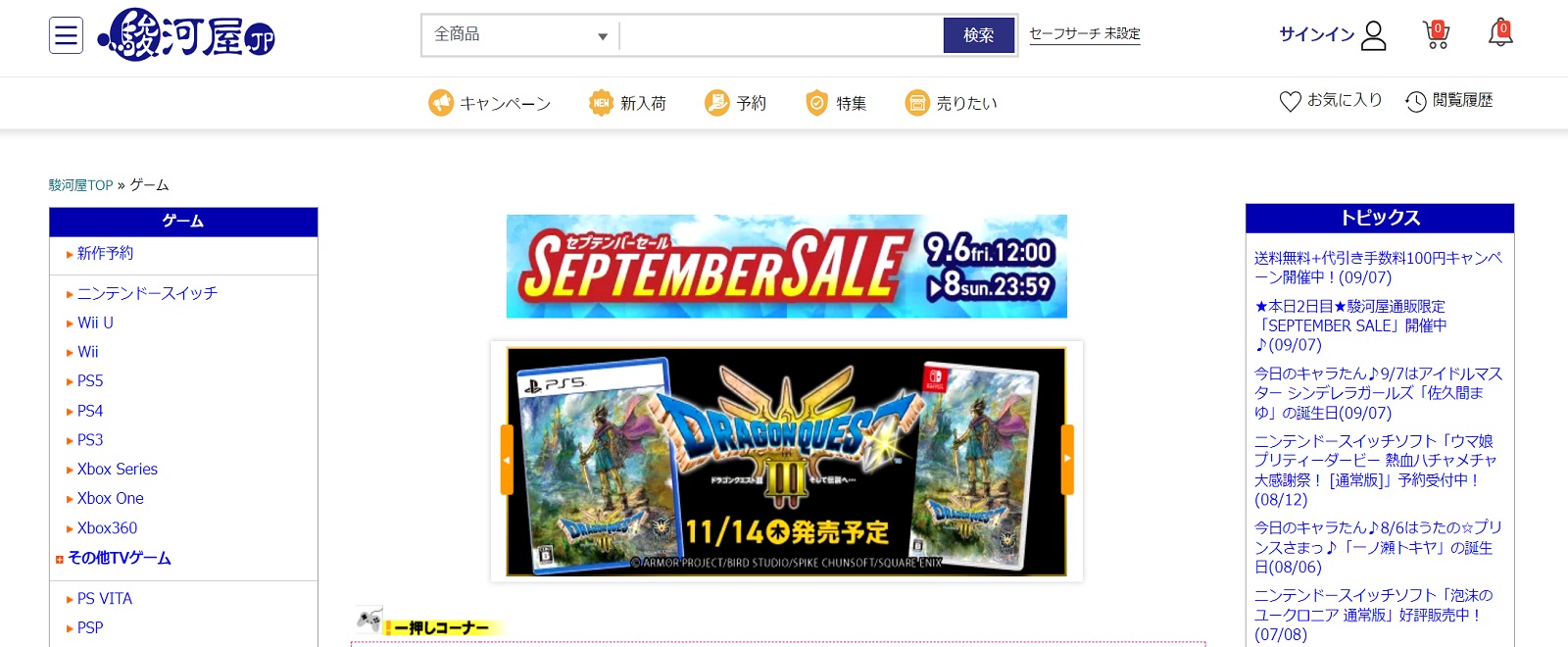Viewport: 1568px width, 647px height.
Task: Click the Suruga-ya JP logo
Action: point(186,35)
